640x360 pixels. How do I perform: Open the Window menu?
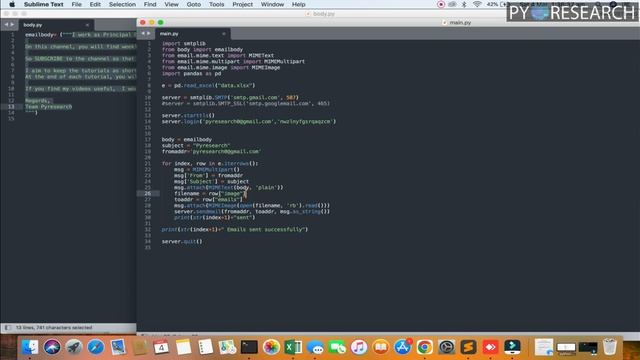pos(272,4)
